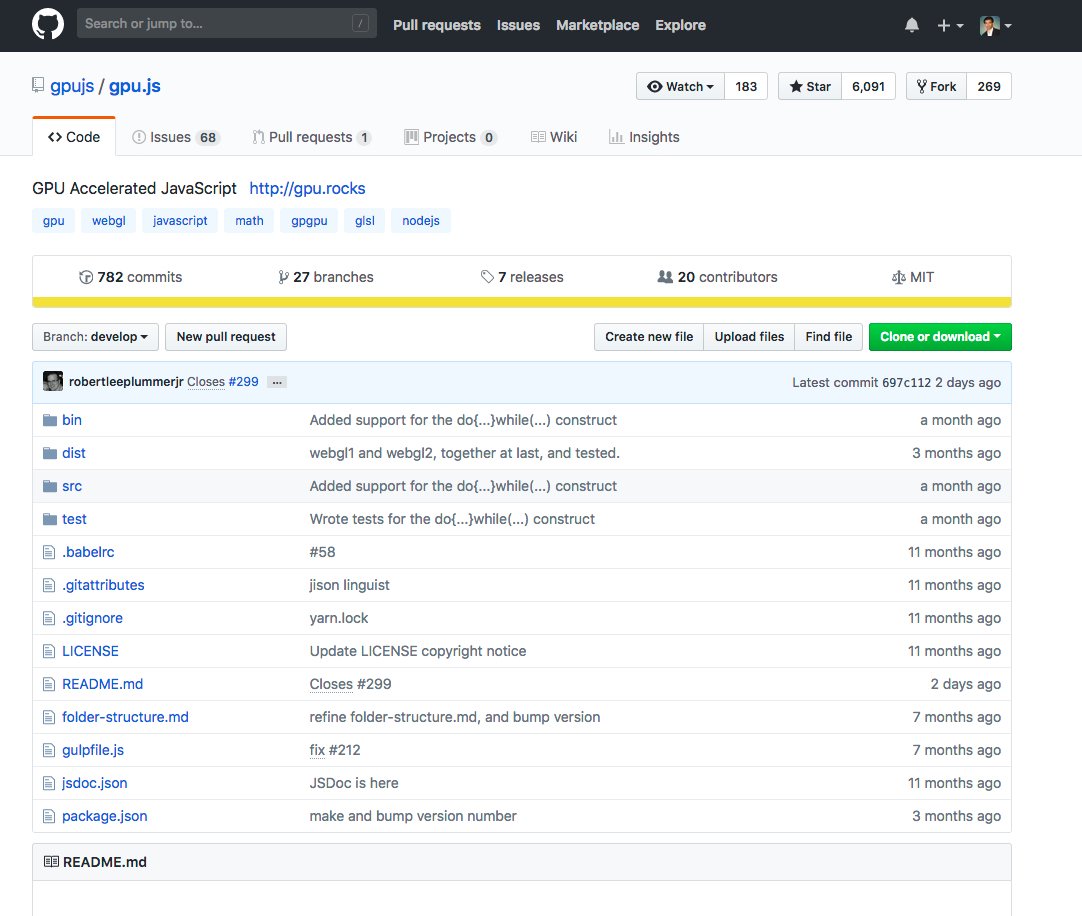
Task: Open the bin folder
Action: [x=72, y=420]
